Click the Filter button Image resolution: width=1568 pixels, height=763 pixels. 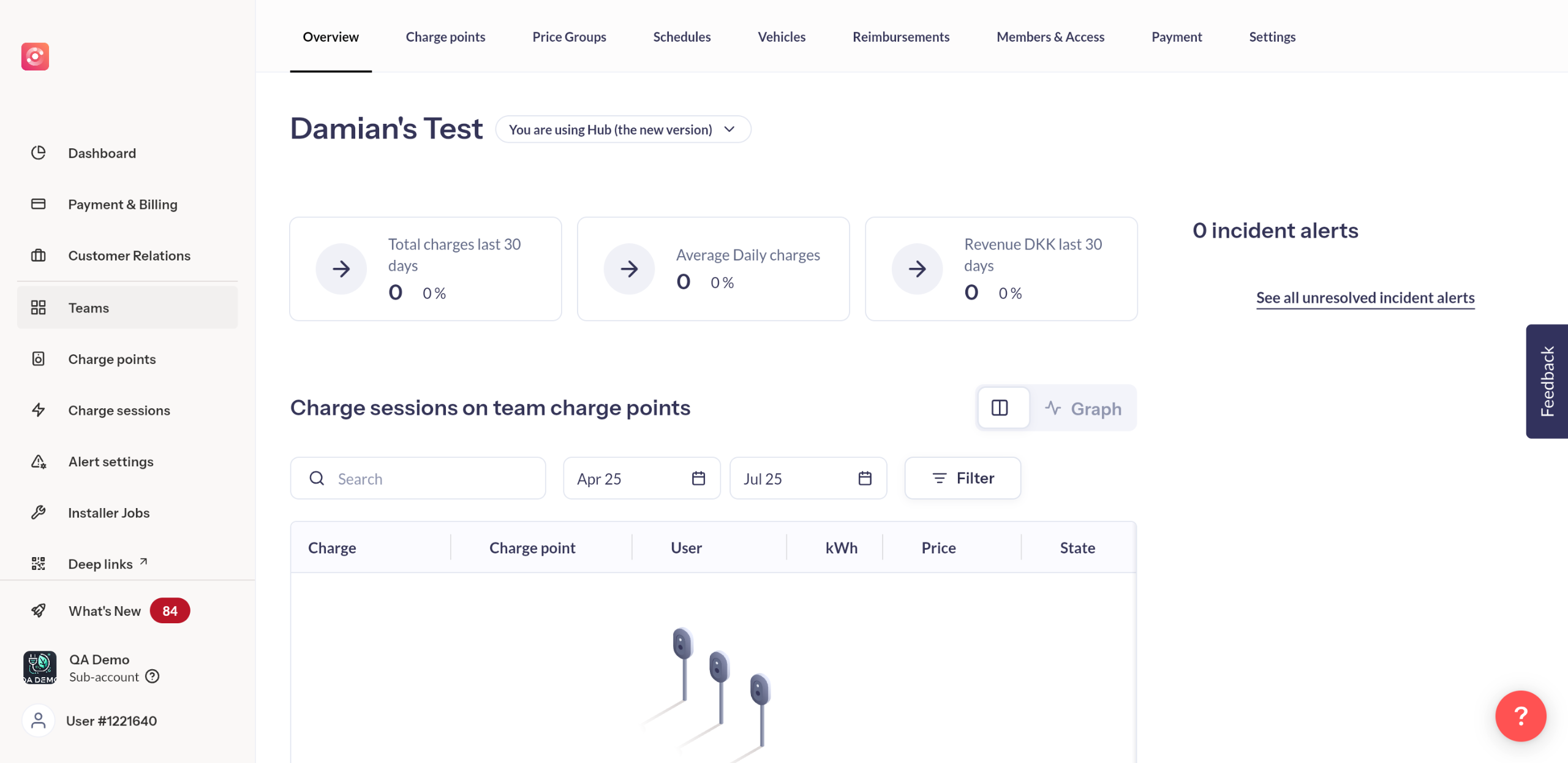[962, 478]
